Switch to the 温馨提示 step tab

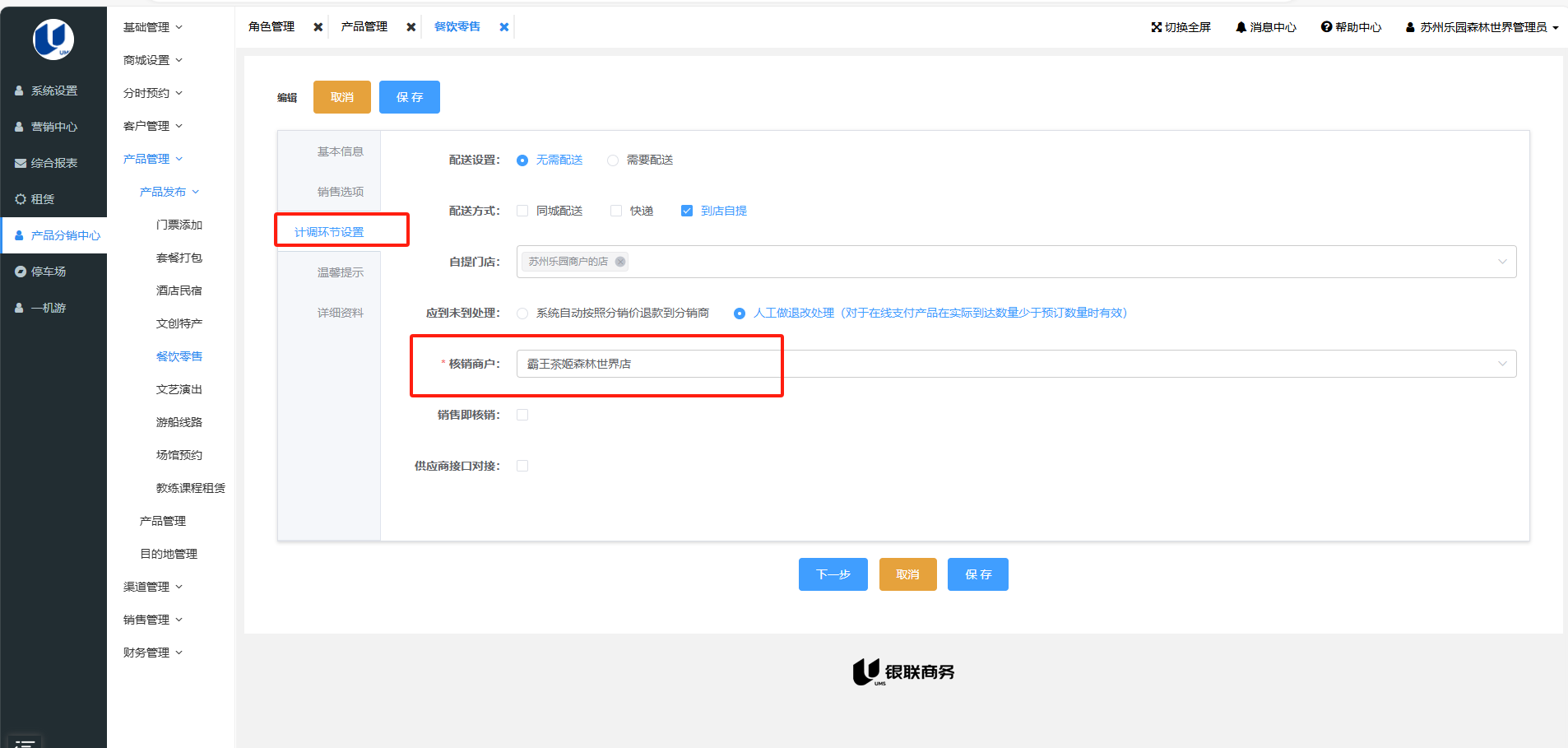click(341, 272)
